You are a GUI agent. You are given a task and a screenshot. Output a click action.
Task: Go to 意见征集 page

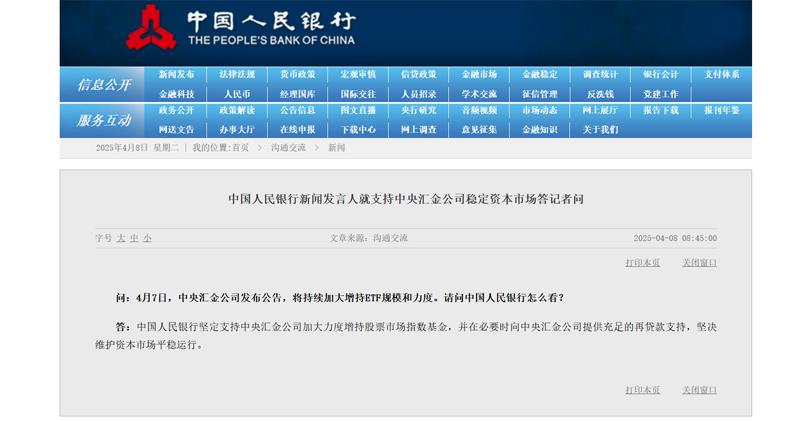tap(479, 130)
